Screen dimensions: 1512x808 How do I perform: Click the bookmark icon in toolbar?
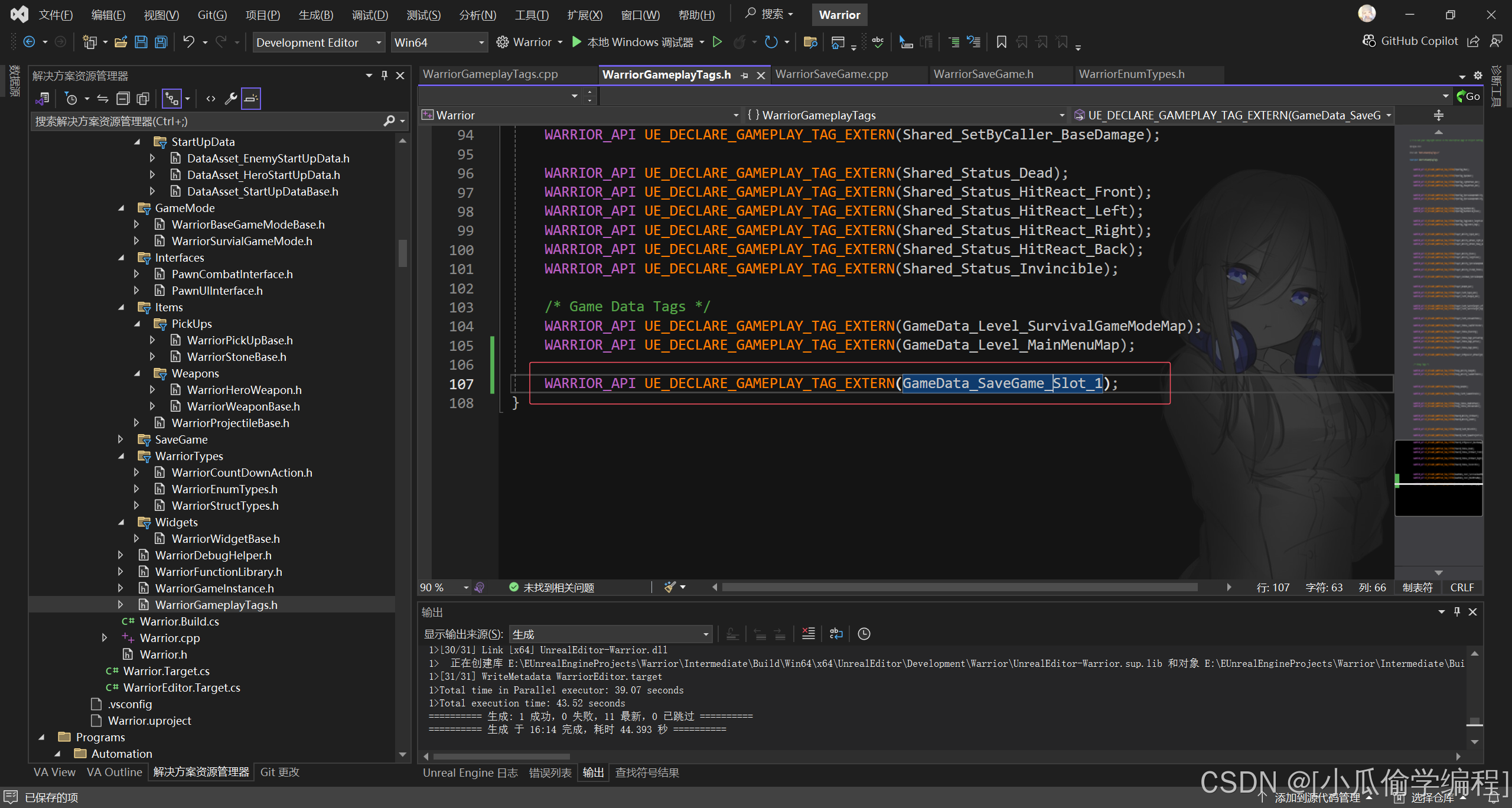click(1001, 42)
